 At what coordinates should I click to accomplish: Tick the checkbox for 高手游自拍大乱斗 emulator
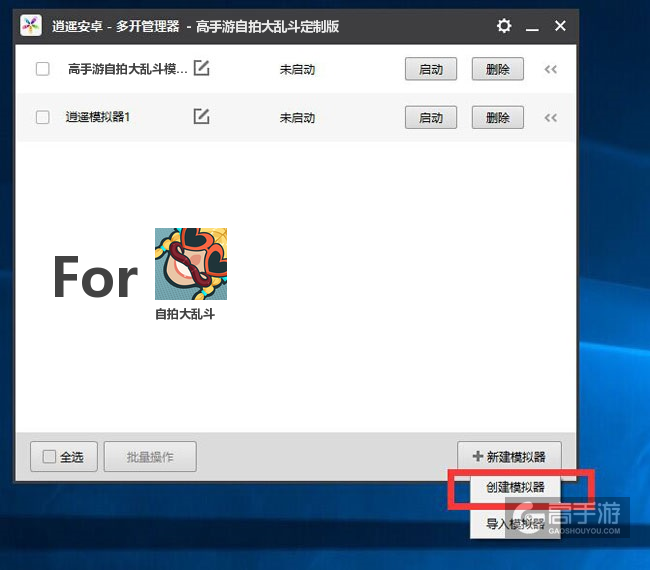[x=42, y=69]
